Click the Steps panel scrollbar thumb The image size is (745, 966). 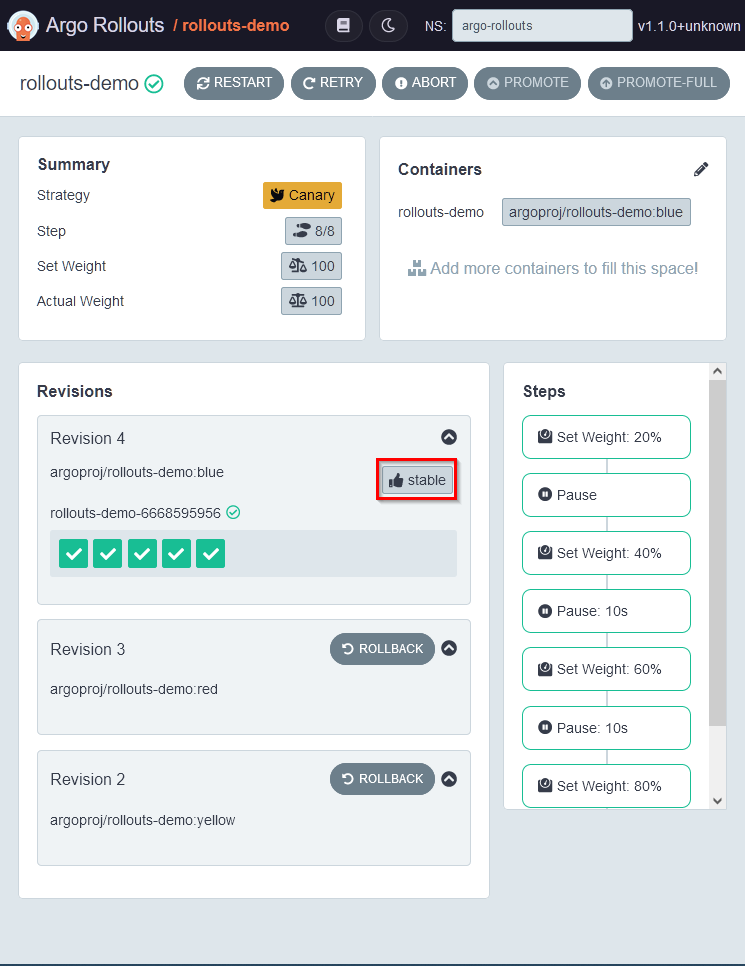(717, 553)
